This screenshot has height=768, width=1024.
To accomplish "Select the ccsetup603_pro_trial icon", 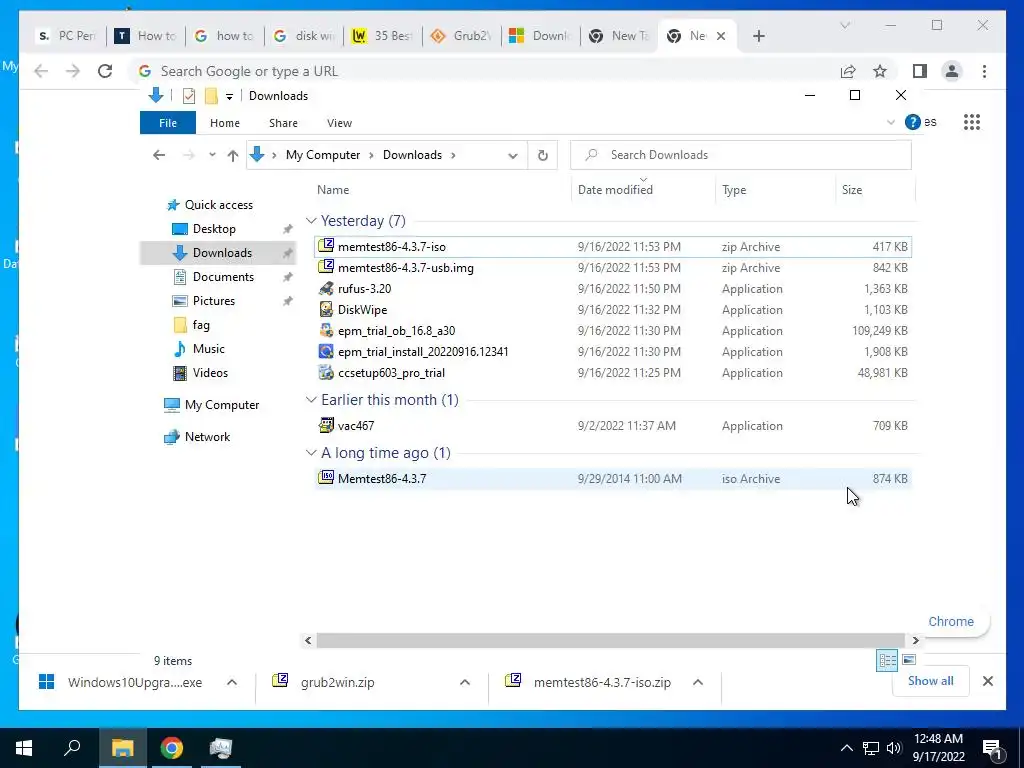I will [x=326, y=372].
